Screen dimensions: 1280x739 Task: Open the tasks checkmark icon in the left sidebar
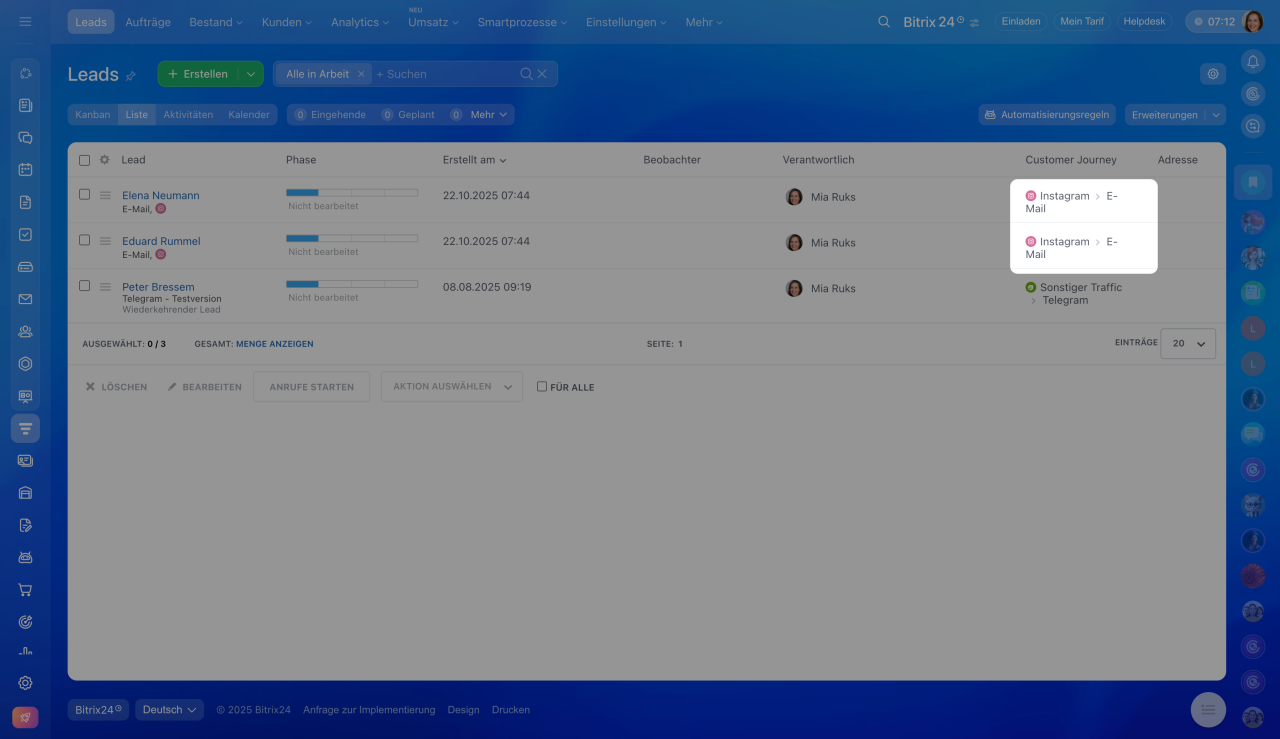click(26, 234)
